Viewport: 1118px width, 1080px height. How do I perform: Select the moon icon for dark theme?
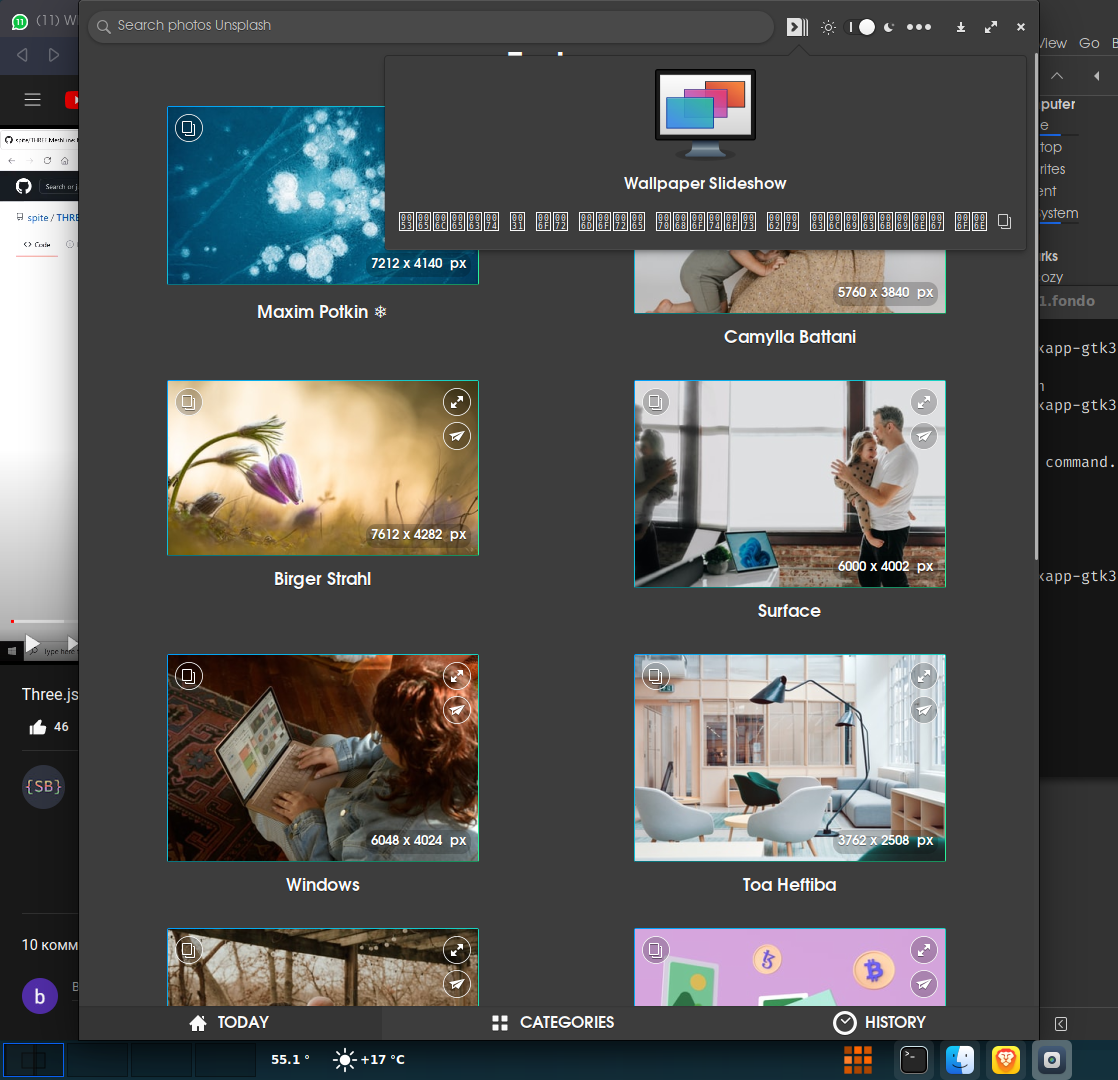tap(890, 27)
